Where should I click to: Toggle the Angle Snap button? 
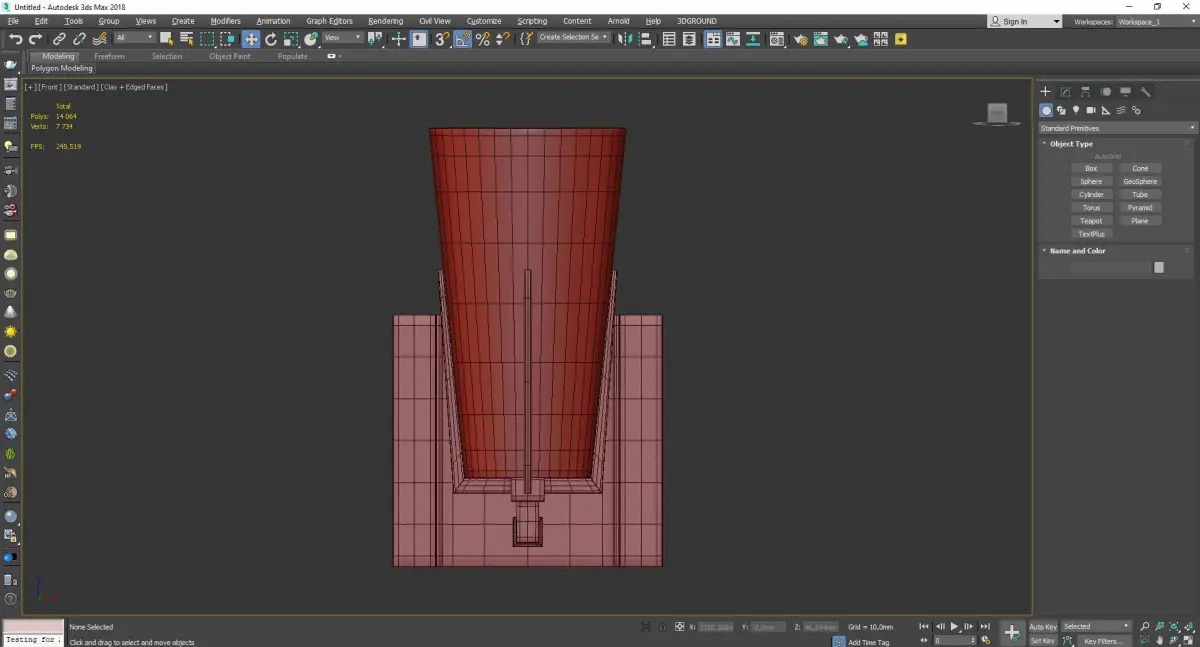(x=462, y=39)
